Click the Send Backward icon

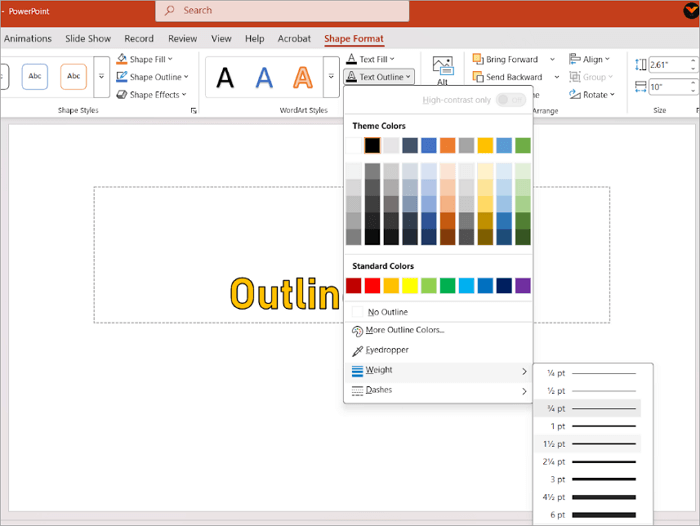[x=478, y=77]
